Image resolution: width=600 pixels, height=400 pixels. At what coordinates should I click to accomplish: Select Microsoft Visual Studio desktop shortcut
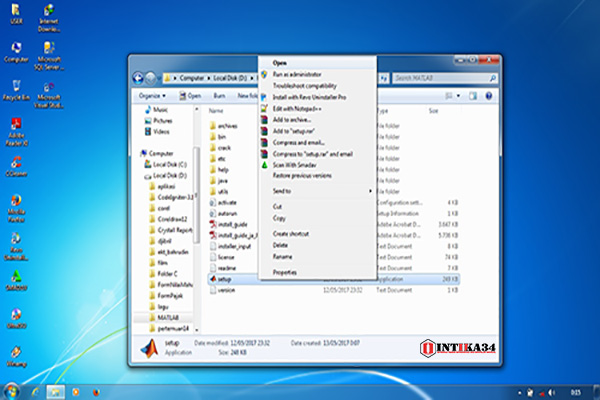49,95
